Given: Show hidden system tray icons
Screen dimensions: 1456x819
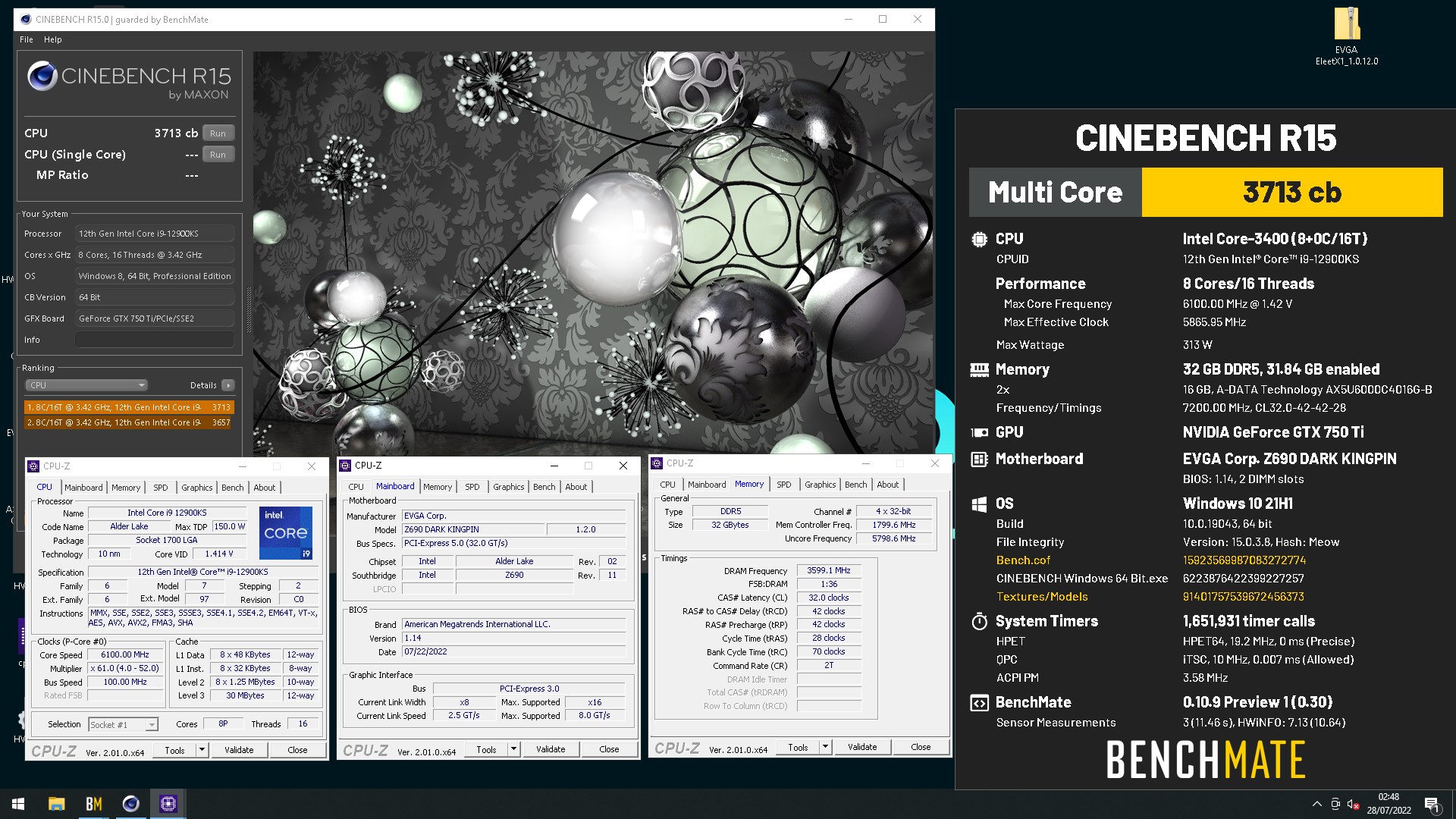Looking at the screenshot, I should tap(1316, 804).
